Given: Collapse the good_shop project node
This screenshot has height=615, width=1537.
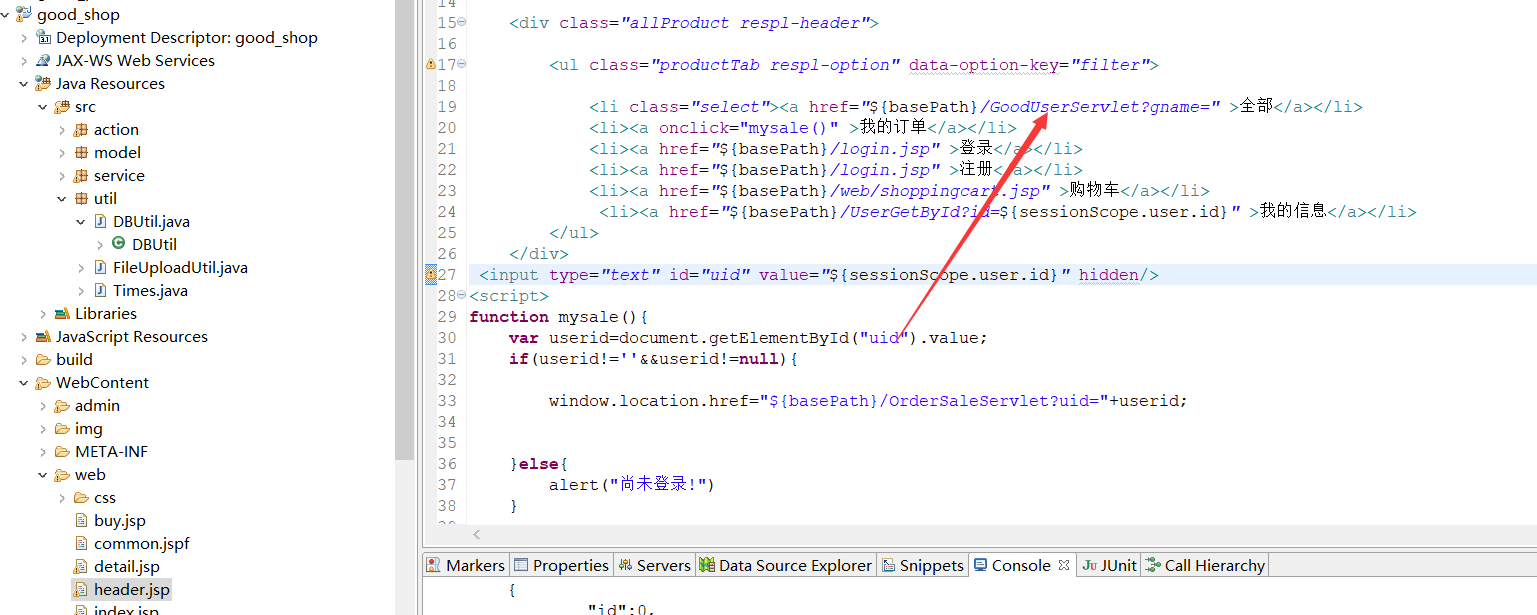Looking at the screenshot, I should (6, 14).
